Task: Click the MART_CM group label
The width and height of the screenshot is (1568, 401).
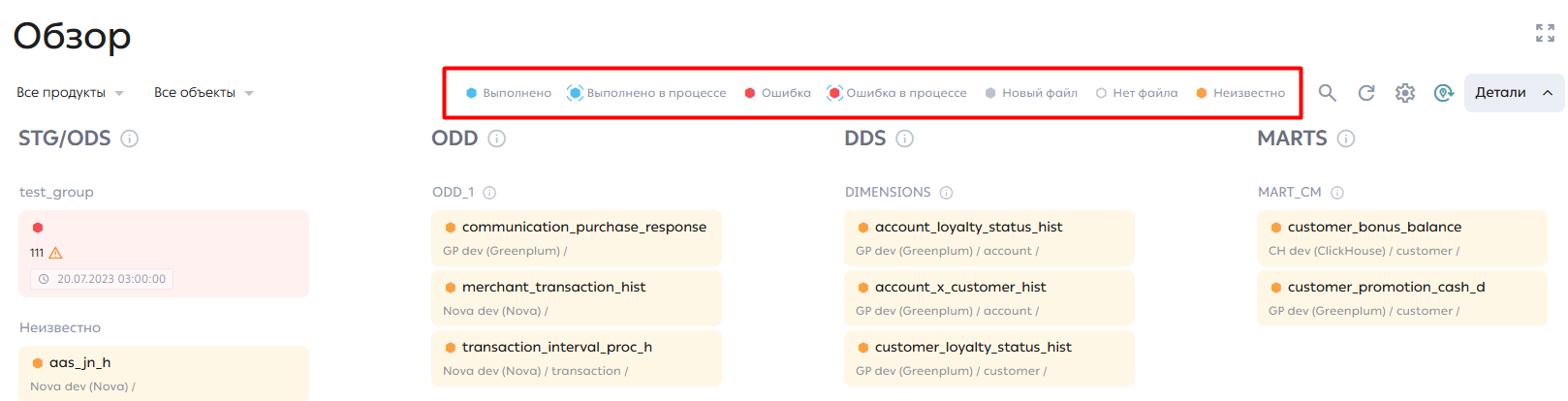Action: (x=1290, y=192)
